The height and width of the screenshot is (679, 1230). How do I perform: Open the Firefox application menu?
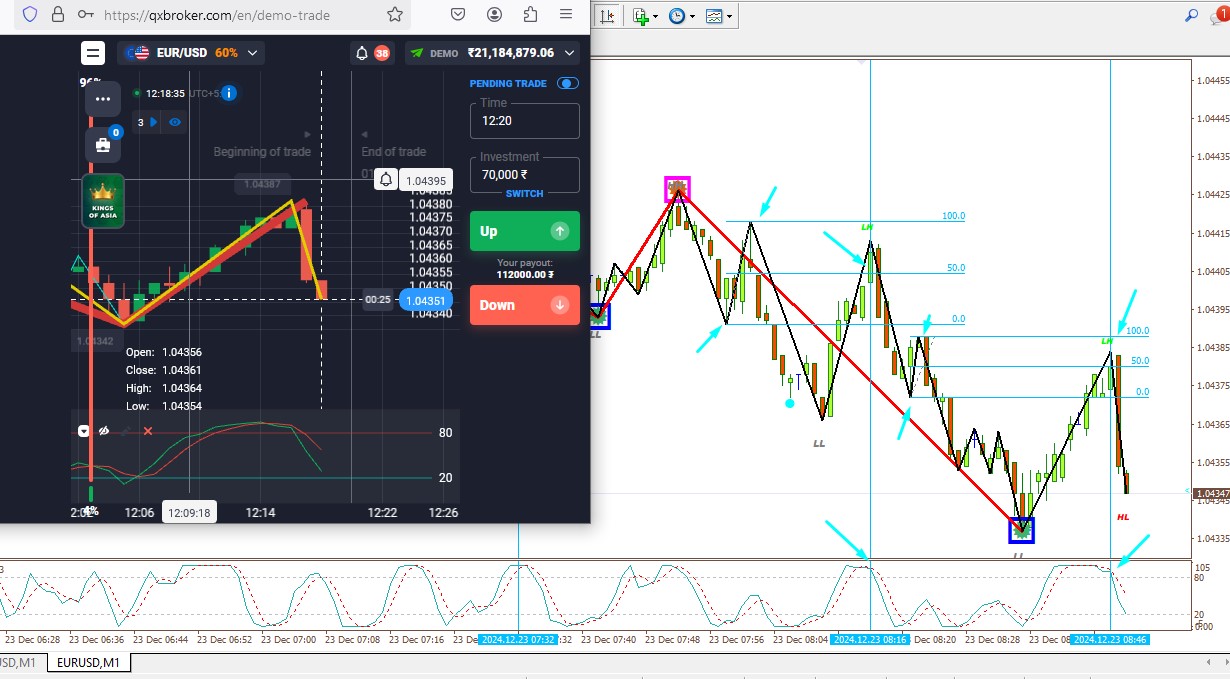coord(567,15)
